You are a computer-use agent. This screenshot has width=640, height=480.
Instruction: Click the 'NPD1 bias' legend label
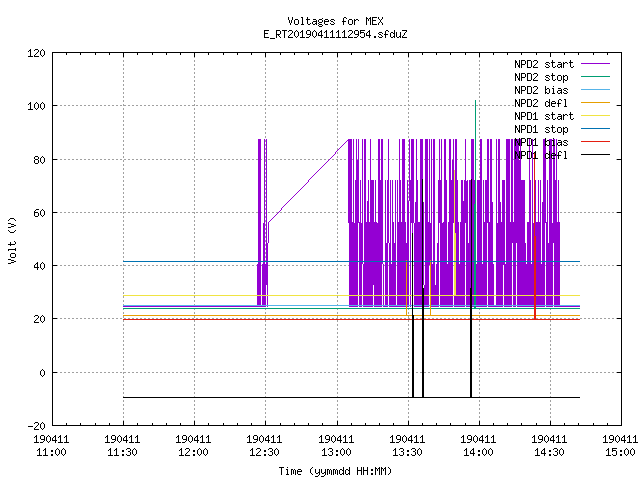click(x=541, y=142)
